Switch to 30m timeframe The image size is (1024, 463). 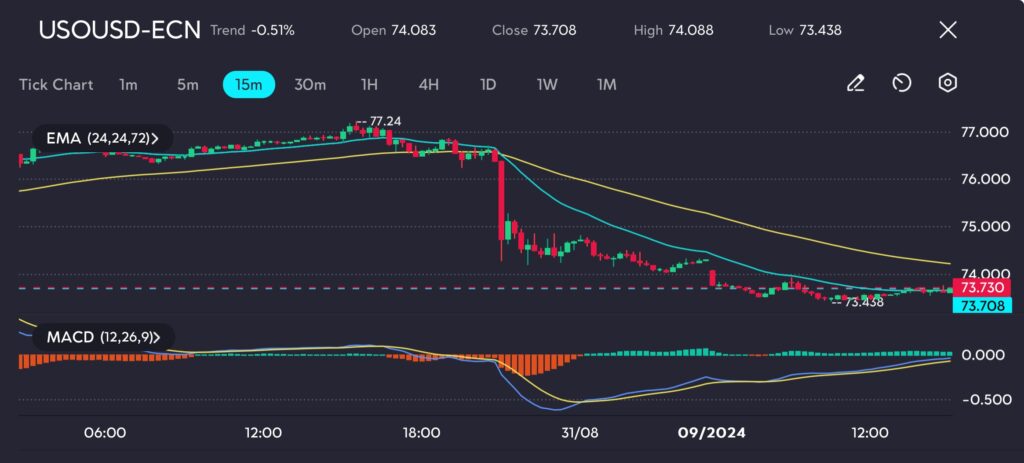[x=310, y=85]
